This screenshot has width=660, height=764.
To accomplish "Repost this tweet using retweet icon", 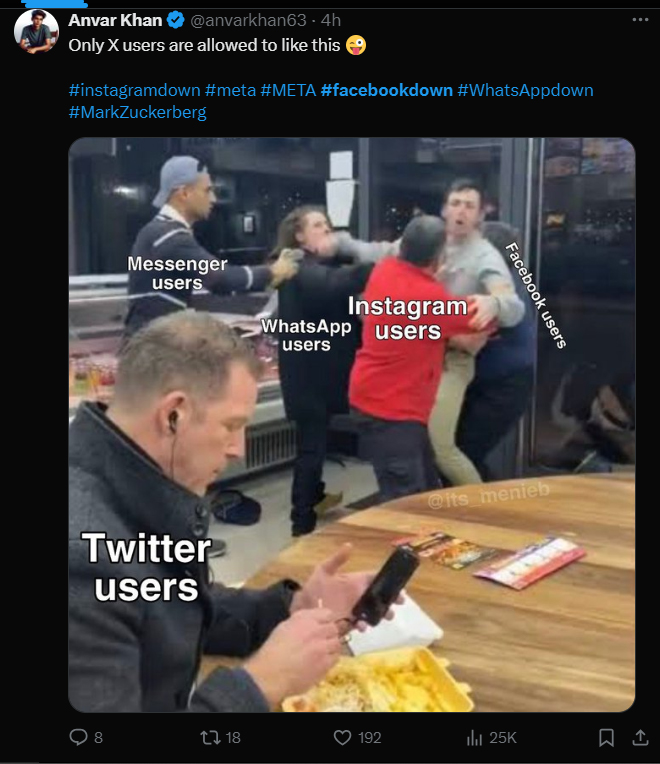I will (x=210, y=738).
